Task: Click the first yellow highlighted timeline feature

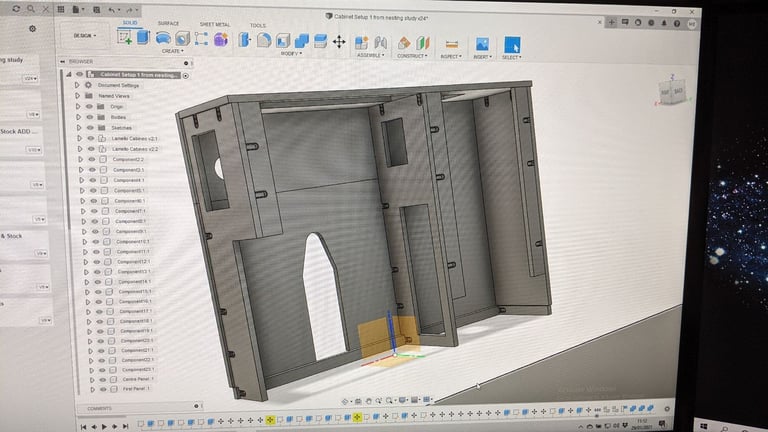Action: pos(270,420)
